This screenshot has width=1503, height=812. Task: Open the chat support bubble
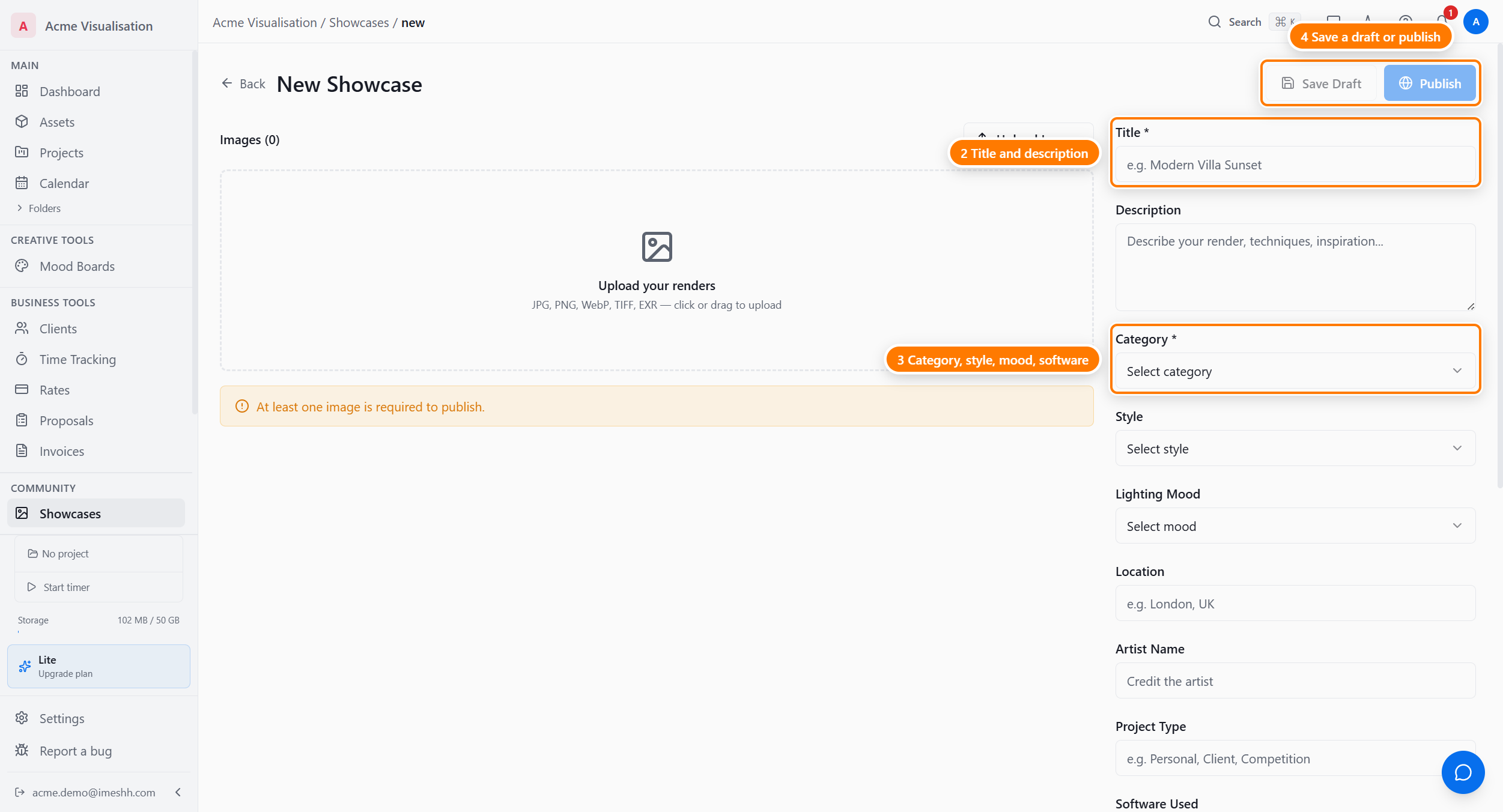click(x=1463, y=772)
